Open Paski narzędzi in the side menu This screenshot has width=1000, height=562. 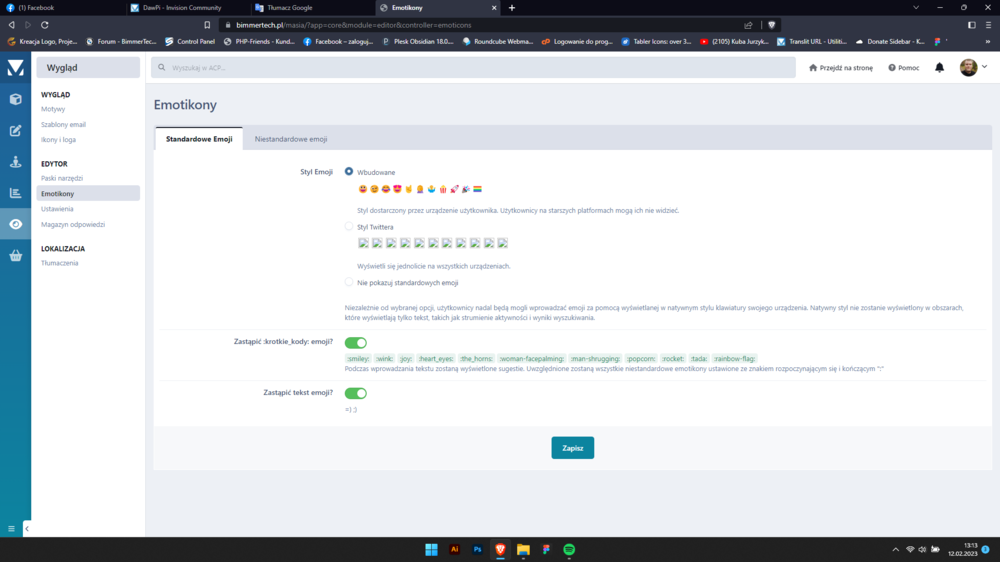click(62, 177)
